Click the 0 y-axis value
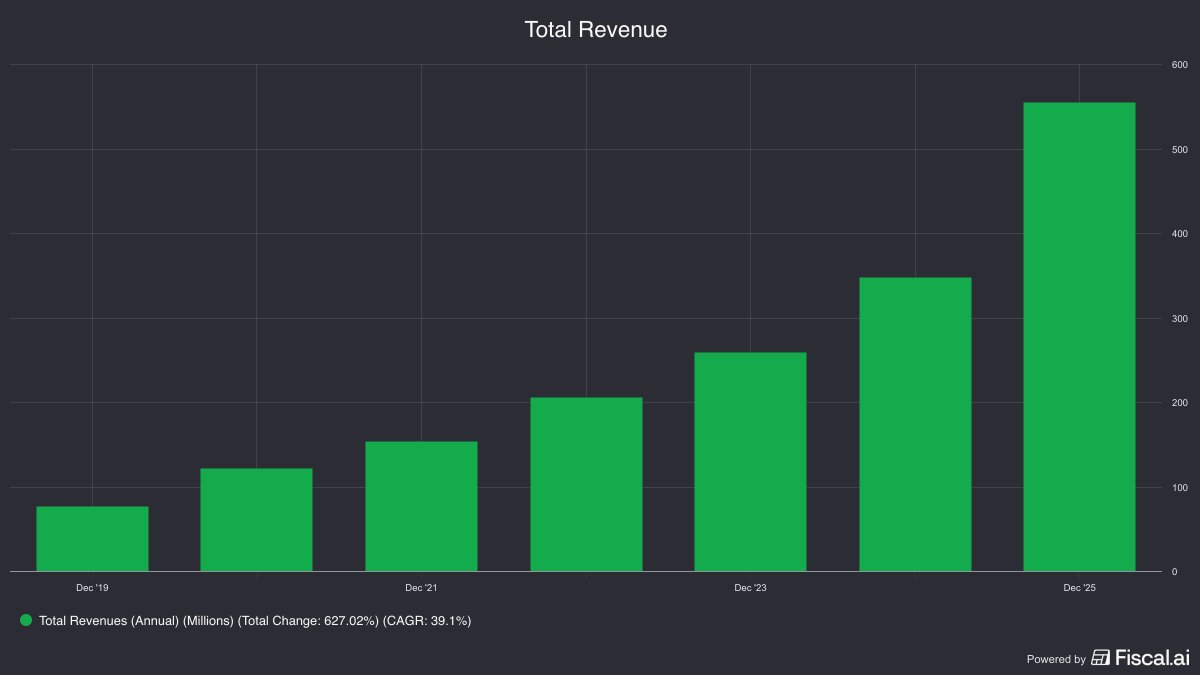The height and width of the screenshot is (675, 1200). (x=1175, y=572)
